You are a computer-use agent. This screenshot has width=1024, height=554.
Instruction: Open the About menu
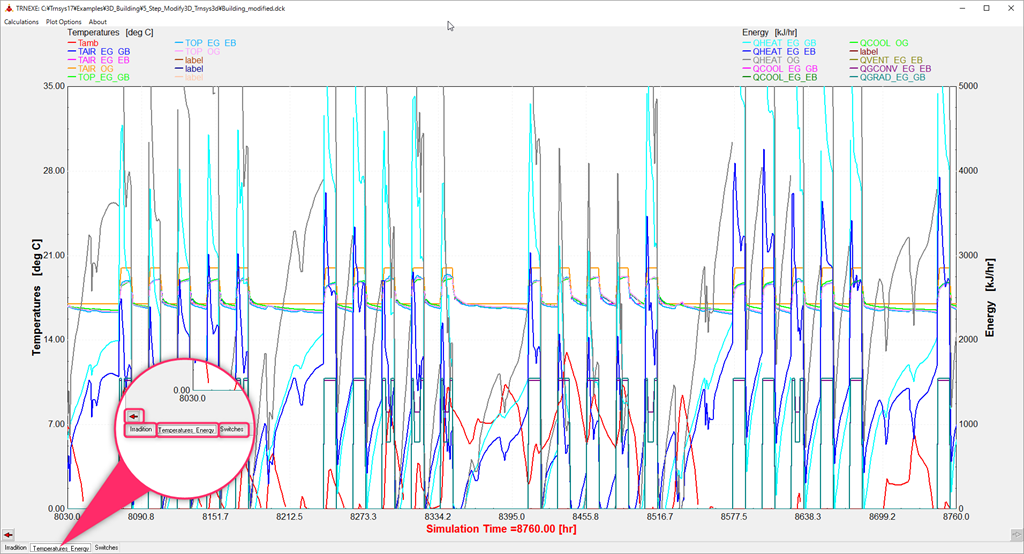tap(97, 22)
